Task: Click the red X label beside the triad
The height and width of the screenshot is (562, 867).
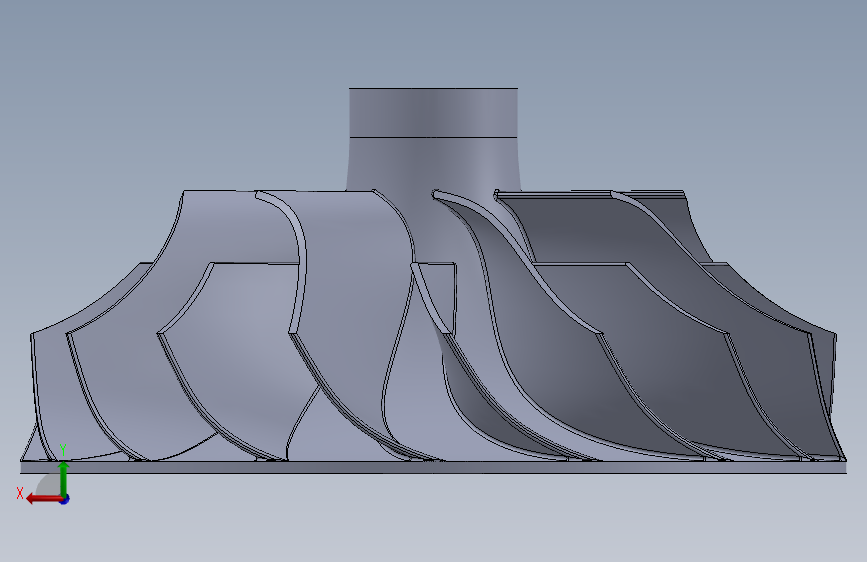Action: [20, 493]
